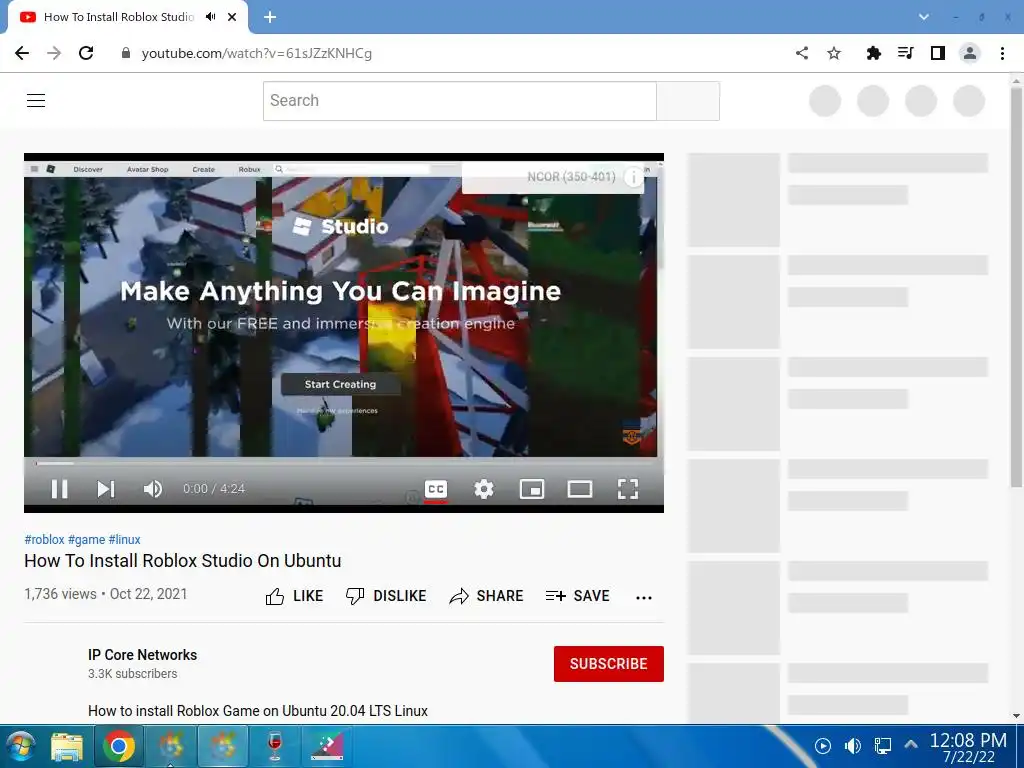
Task: Adjust system volume in tray
Action: [852, 746]
